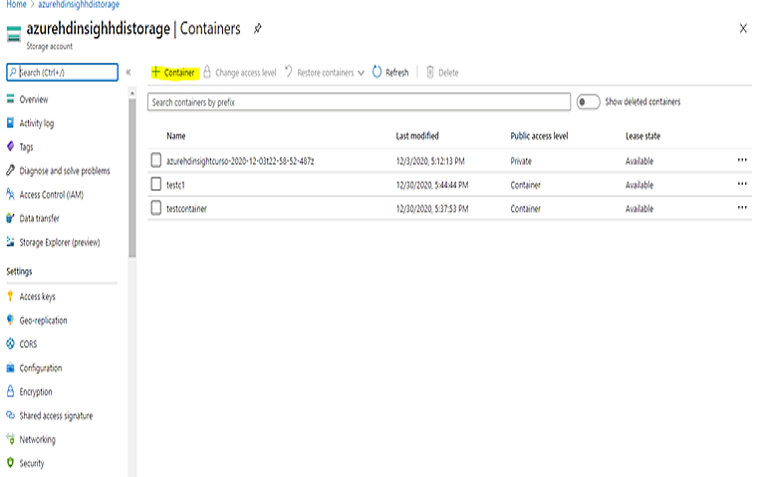Click the Security shield icon

pyautogui.click(x=10, y=462)
